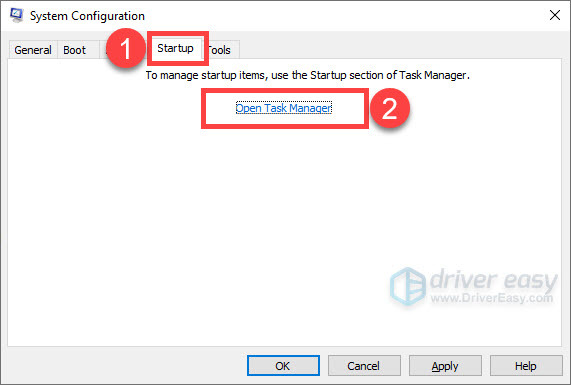Apply the configuration changes

pyautogui.click(x=445, y=366)
